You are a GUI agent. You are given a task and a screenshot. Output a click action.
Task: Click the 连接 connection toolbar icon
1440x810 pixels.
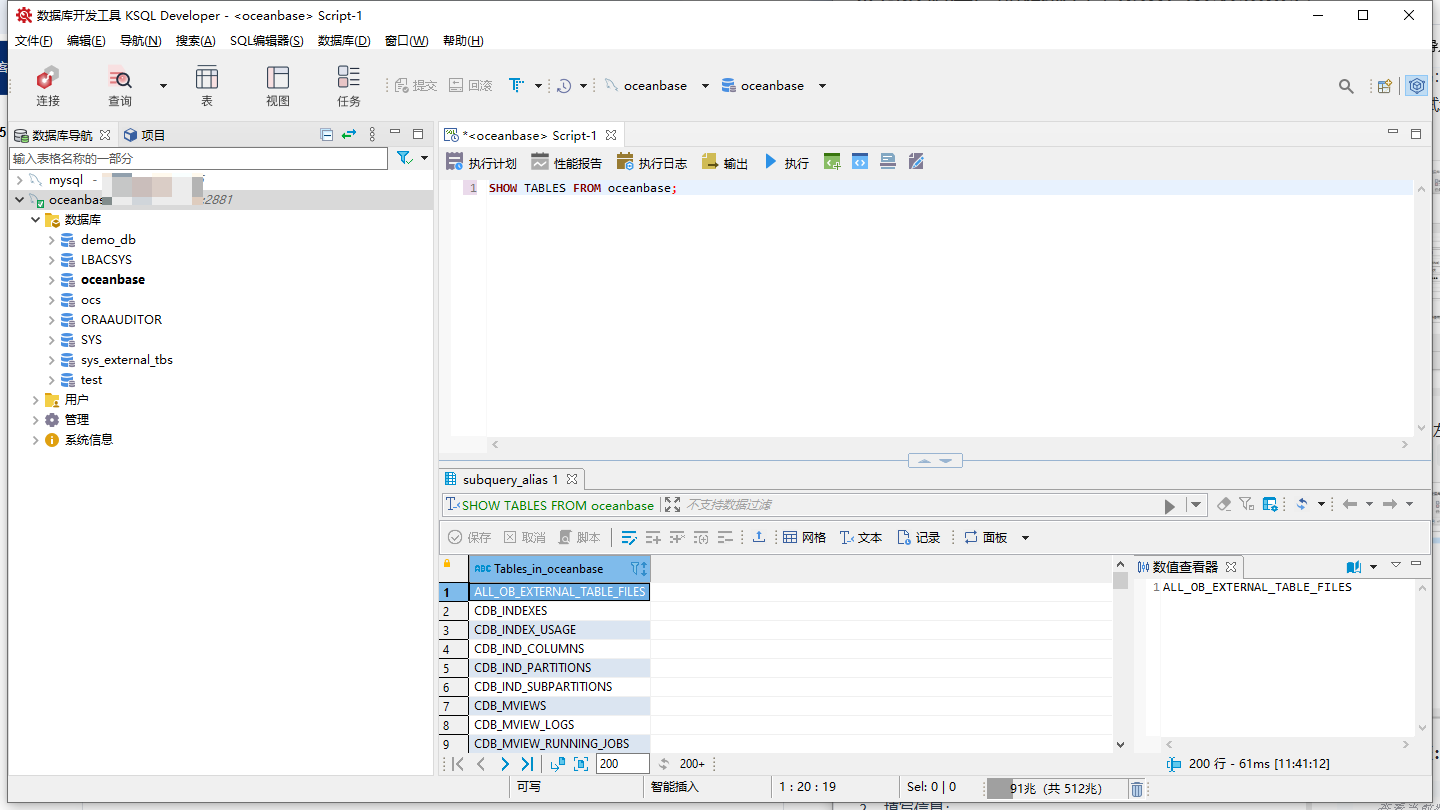pyautogui.click(x=47, y=86)
